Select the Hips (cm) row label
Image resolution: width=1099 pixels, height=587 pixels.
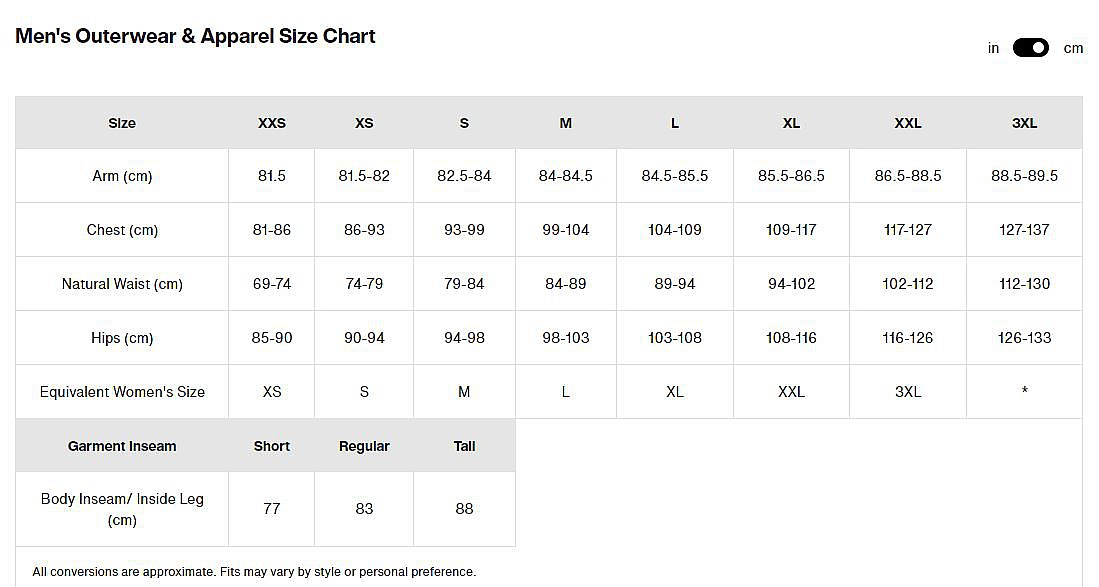(122, 338)
